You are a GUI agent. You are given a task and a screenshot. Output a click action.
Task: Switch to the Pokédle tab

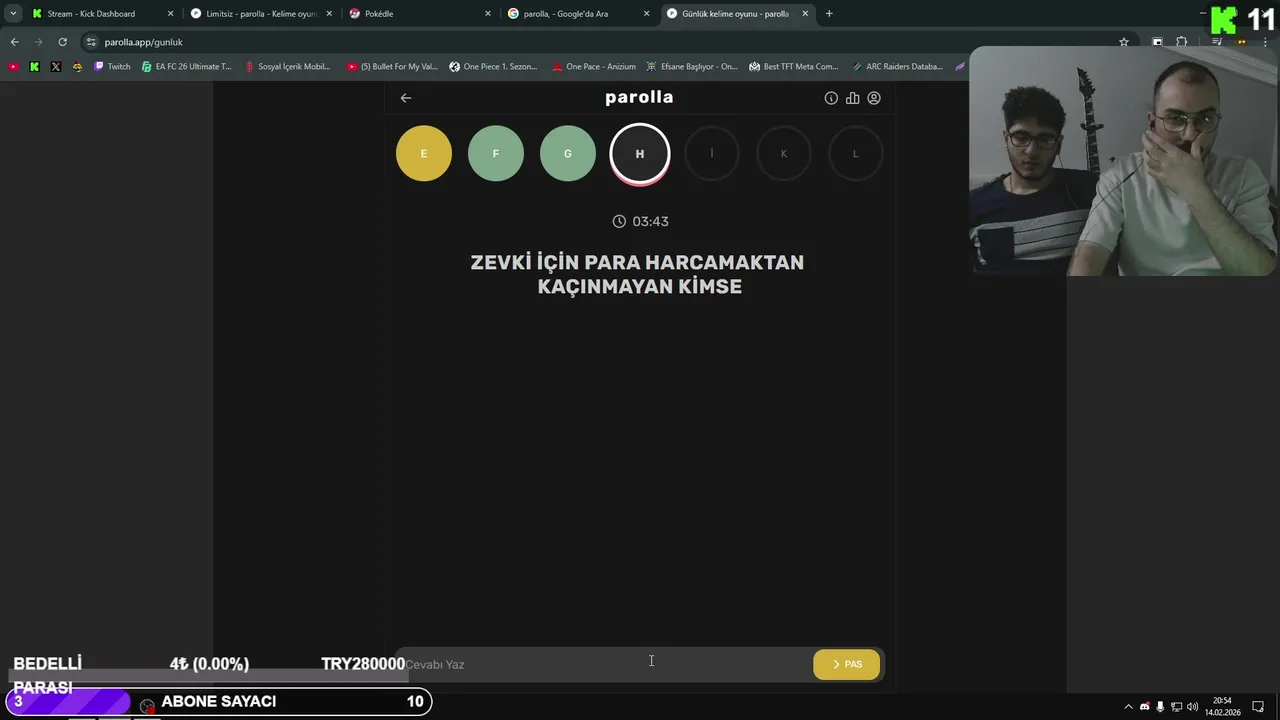pos(420,14)
